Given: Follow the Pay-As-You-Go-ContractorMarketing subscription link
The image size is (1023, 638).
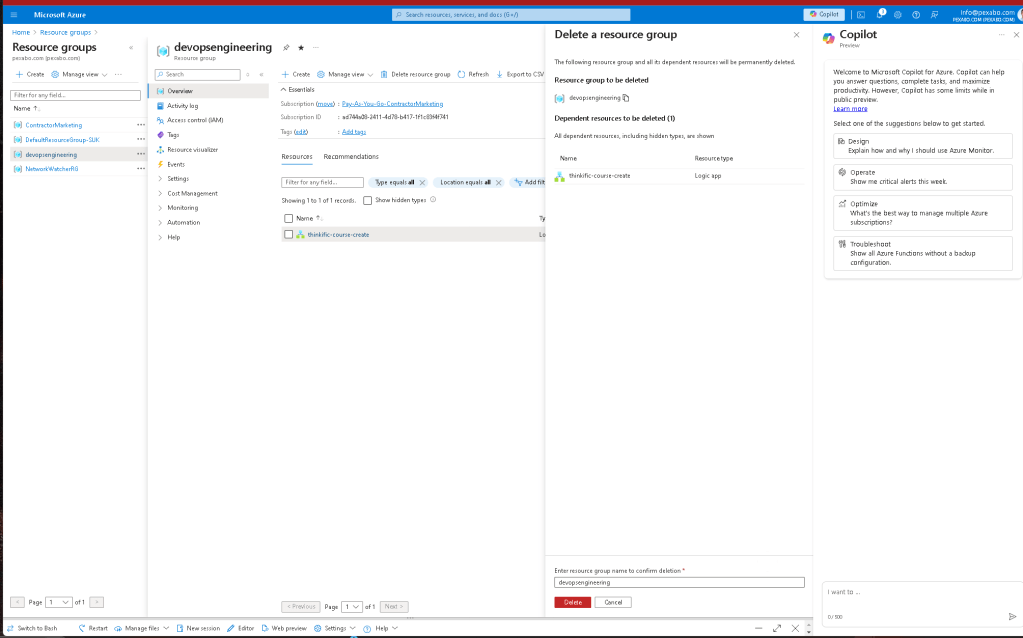Looking at the screenshot, I should pos(392,104).
